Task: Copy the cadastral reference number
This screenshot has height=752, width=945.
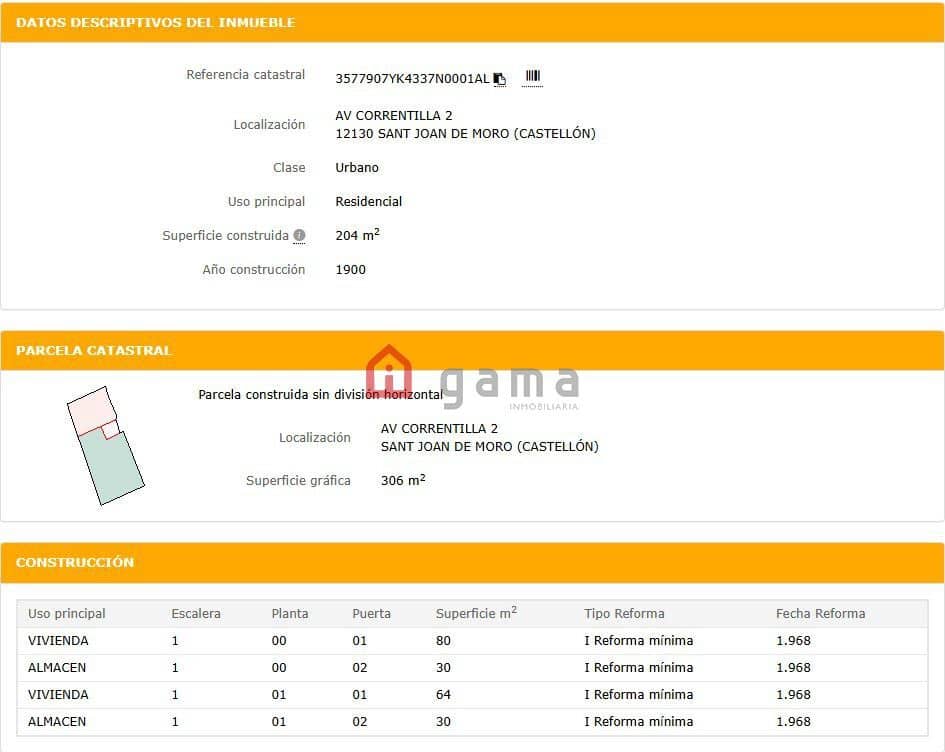Action: pyautogui.click(x=500, y=79)
